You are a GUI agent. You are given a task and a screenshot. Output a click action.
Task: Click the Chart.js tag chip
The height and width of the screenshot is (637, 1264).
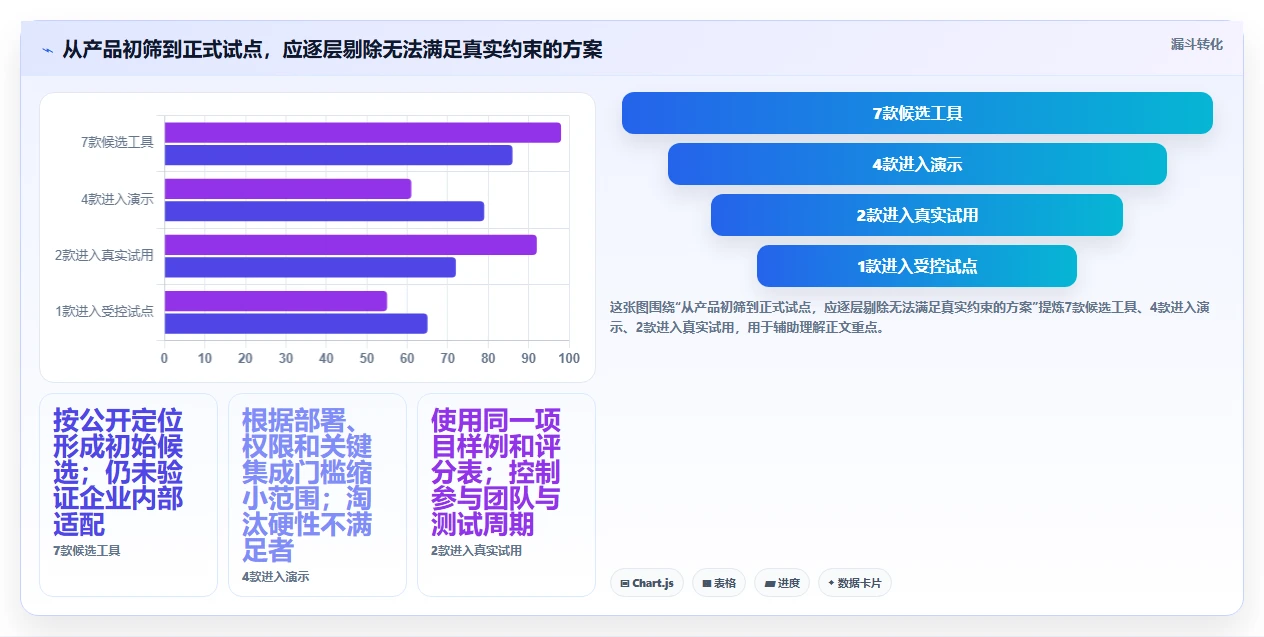[647, 583]
